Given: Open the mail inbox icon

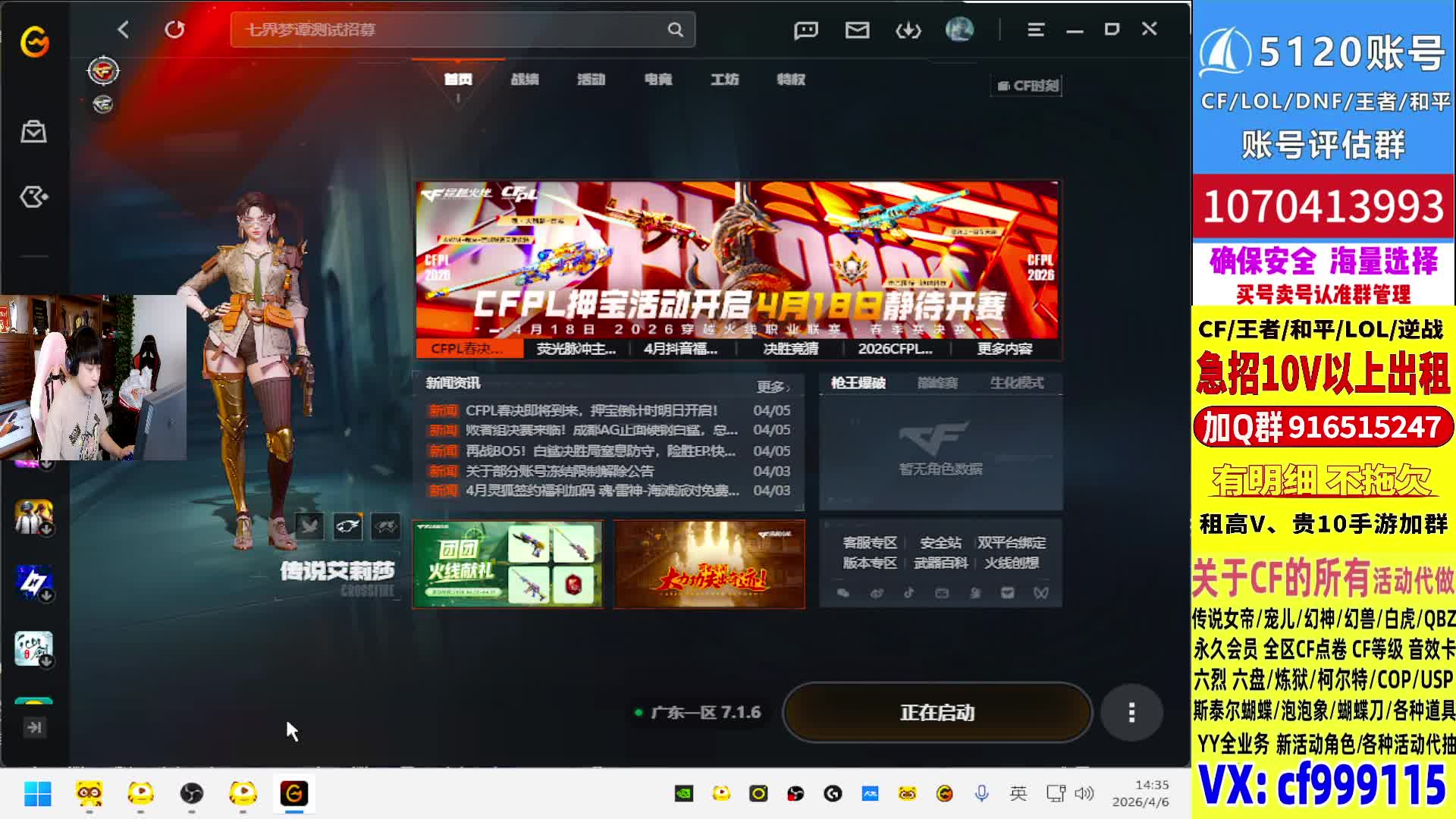Looking at the screenshot, I should 857,30.
